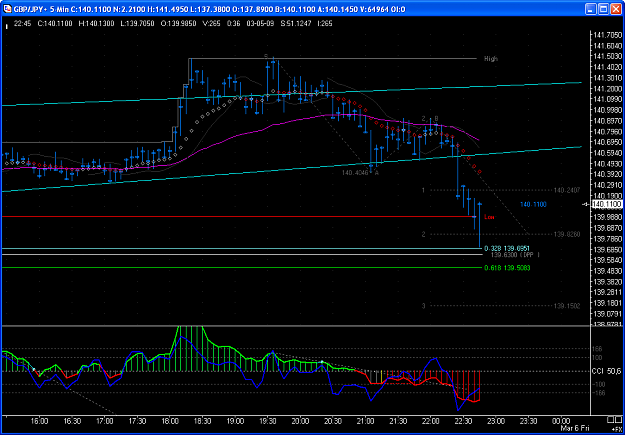Click the first small square icon above +FX
Viewport: 625px width, 435px height.
(610, 419)
